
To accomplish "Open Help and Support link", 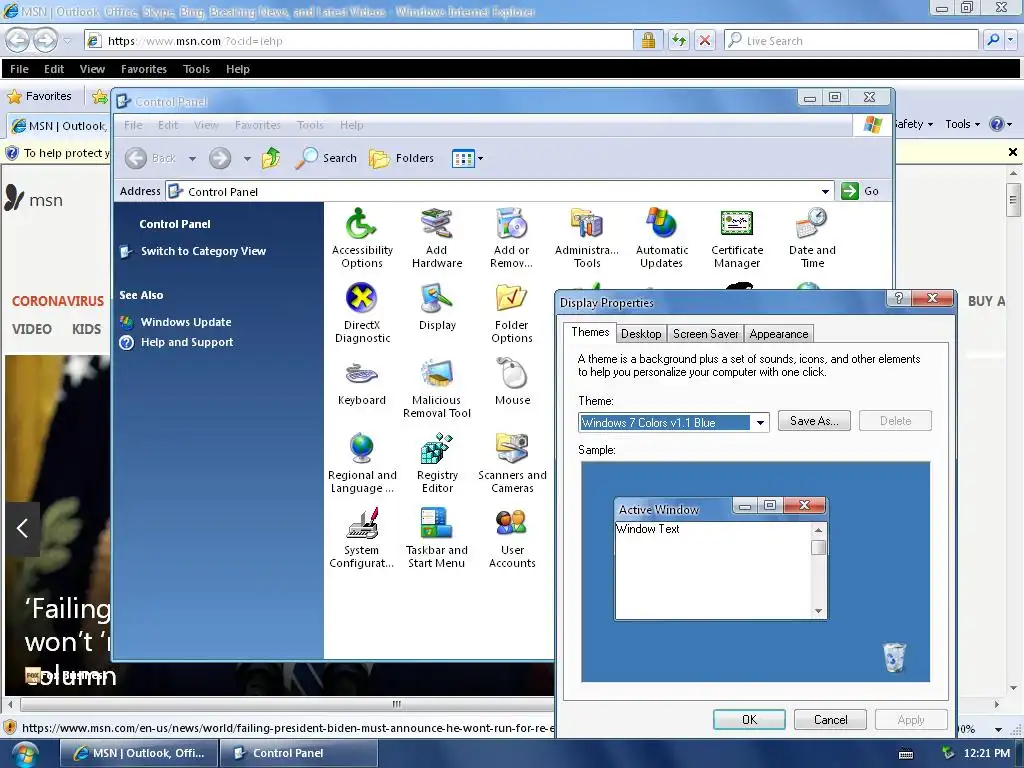I will (187, 342).
